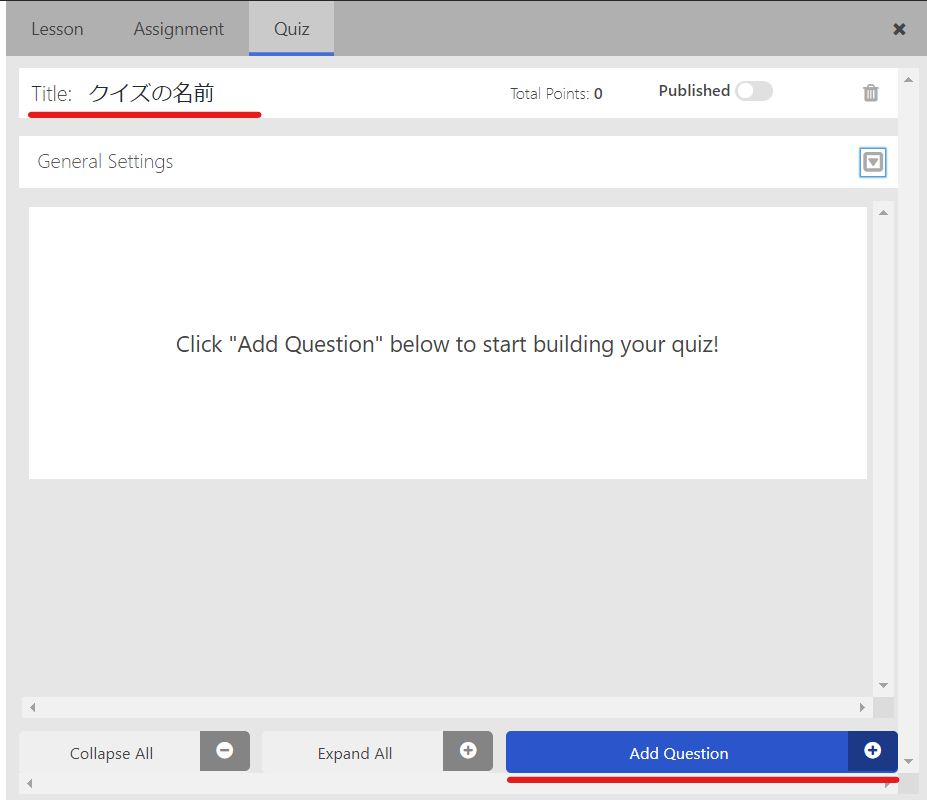Image resolution: width=927 pixels, height=800 pixels.
Task: Close the builder with the X icon
Action: (899, 29)
